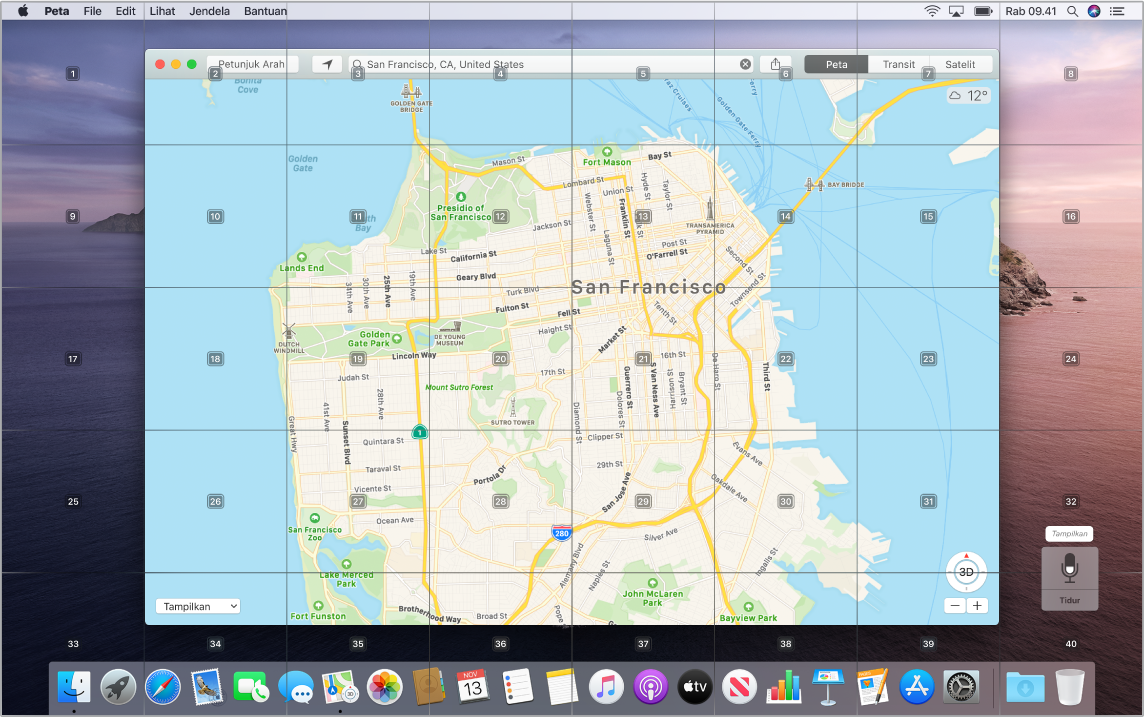1144x718 pixels.
Task: Open Photos from the Dock
Action: 384,687
